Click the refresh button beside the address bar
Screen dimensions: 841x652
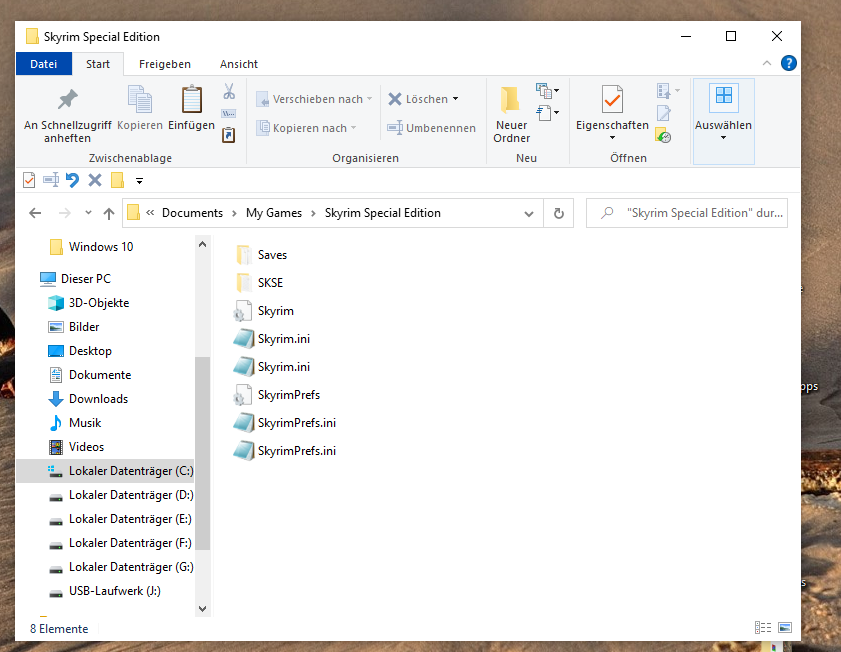pos(558,213)
